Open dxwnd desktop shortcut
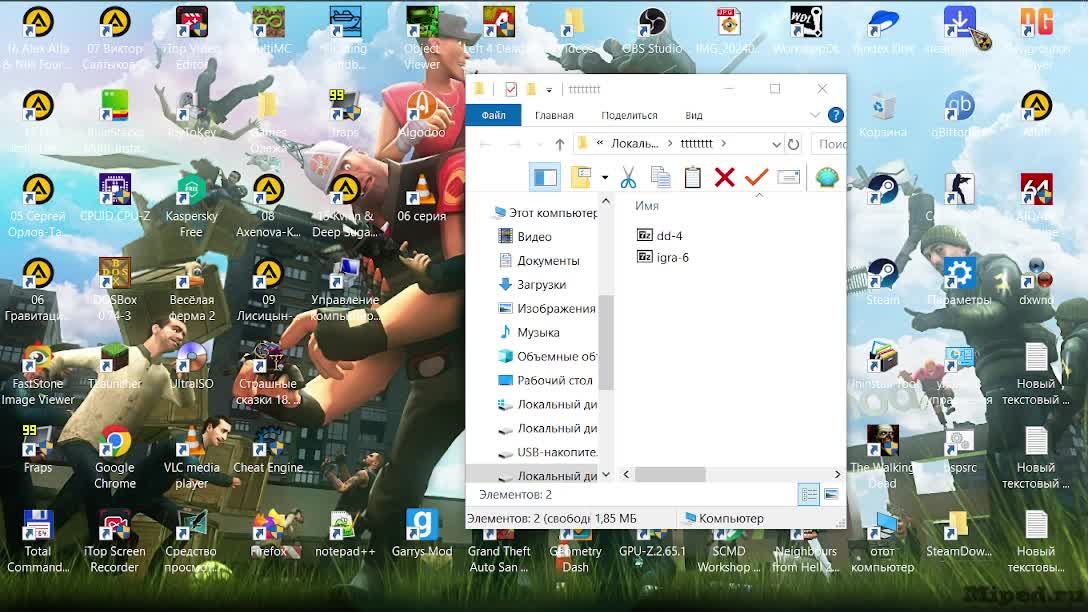This screenshot has width=1088, height=612. [1036, 282]
